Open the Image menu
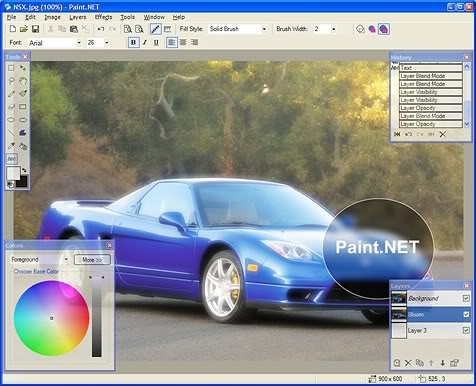476x386 pixels. pos(52,17)
